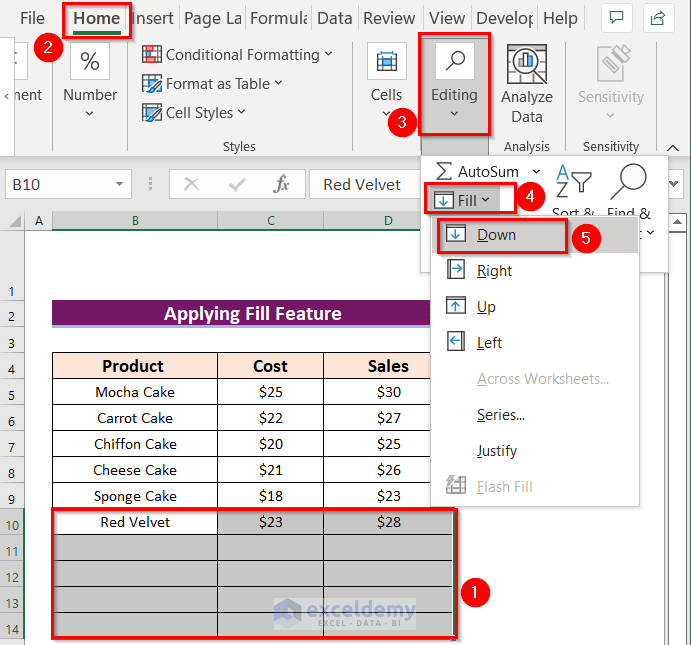691x645 pixels.
Task: Expand the formula bar chevron
Action: point(674,184)
